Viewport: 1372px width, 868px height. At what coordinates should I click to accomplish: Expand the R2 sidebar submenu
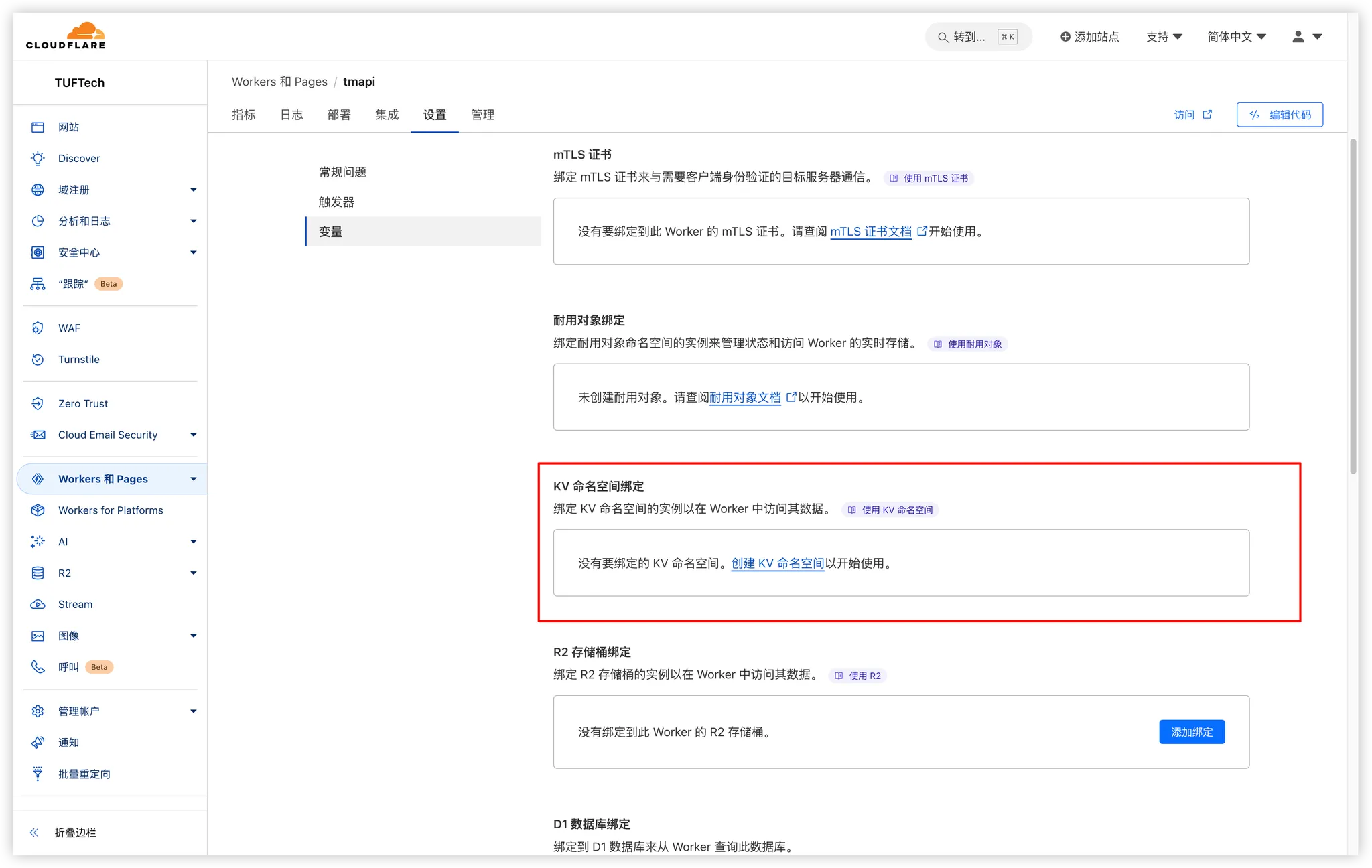[193, 573]
